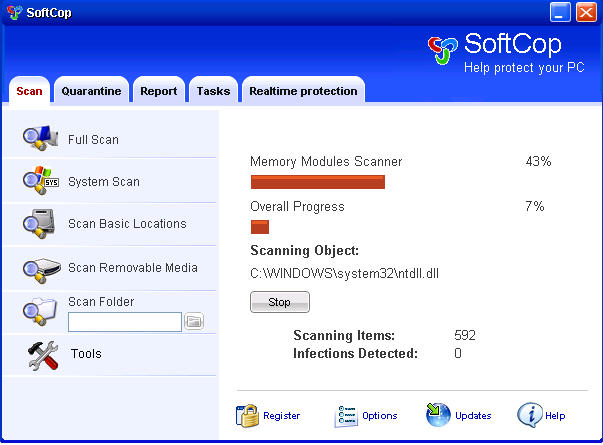Open the Quarantine tab
603x445 pixels.
(x=91, y=91)
